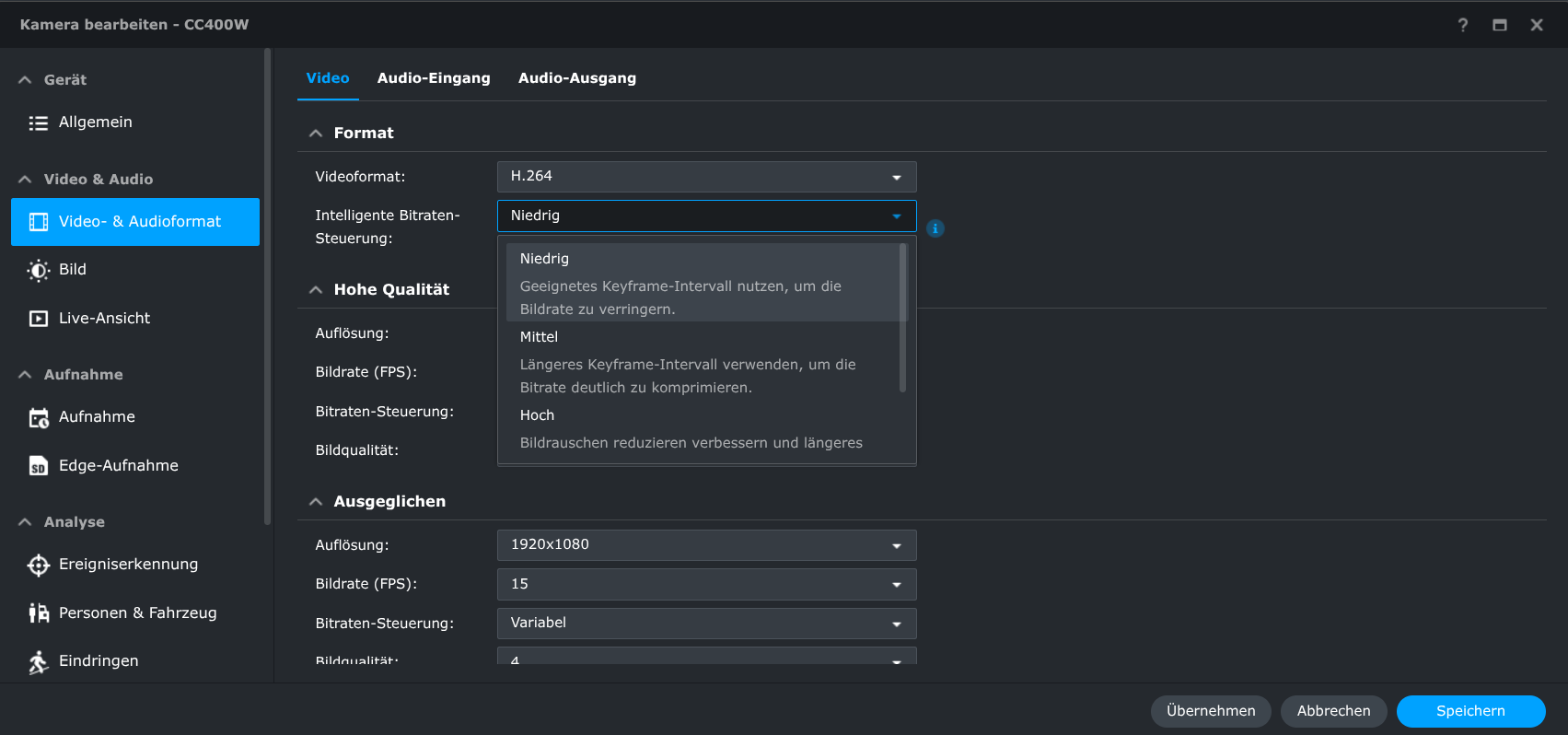1568x735 pixels.
Task: Click the Aufnahme calendar icon
Action: 38,417
